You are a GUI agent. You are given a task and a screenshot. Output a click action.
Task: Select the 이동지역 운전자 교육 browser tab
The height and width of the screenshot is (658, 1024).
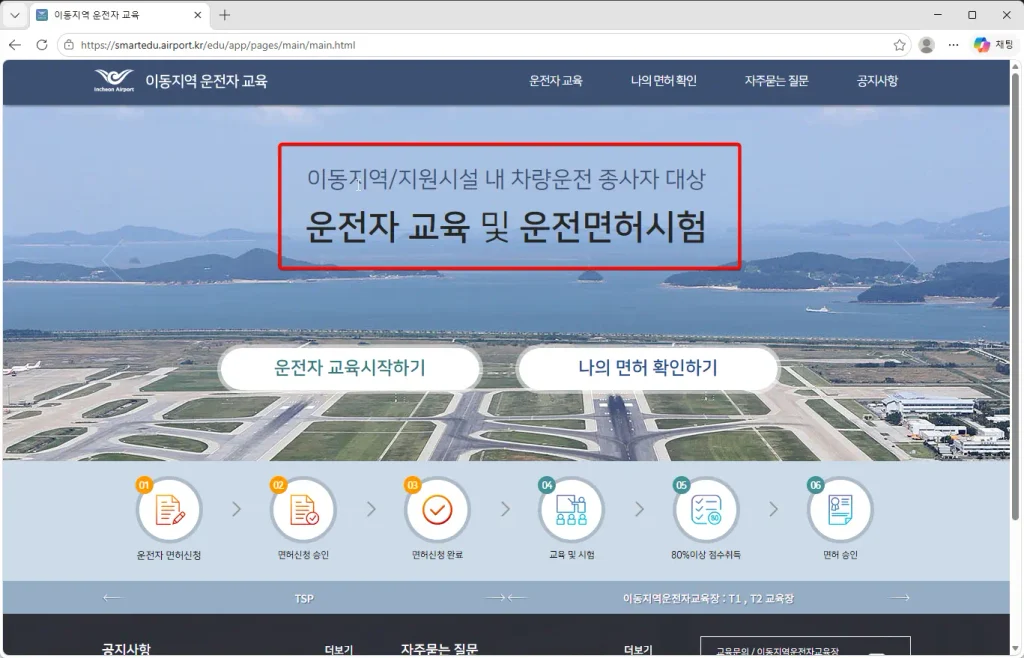(x=119, y=15)
